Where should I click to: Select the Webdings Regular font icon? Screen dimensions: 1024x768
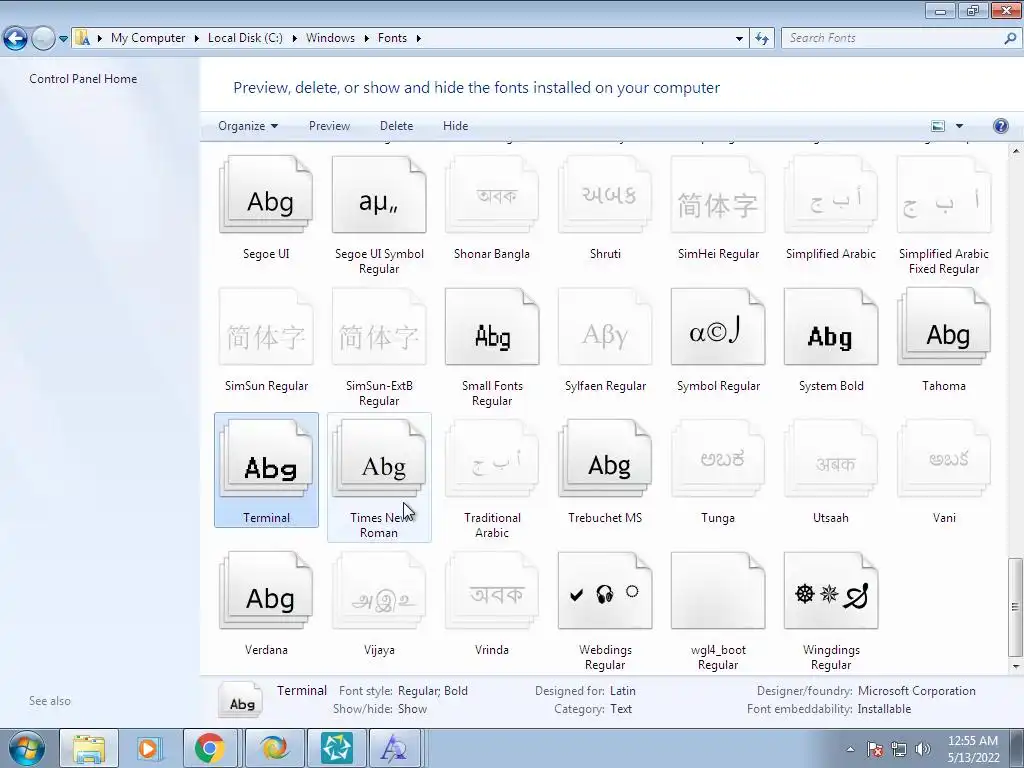pyautogui.click(x=605, y=590)
